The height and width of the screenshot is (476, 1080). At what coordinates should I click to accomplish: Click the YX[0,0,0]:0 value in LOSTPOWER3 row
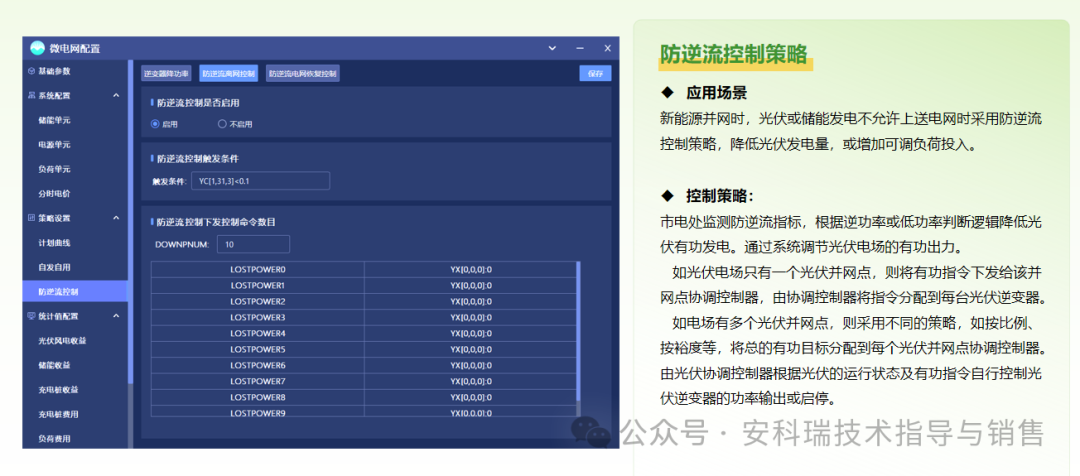pyautogui.click(x=470, y=317)
